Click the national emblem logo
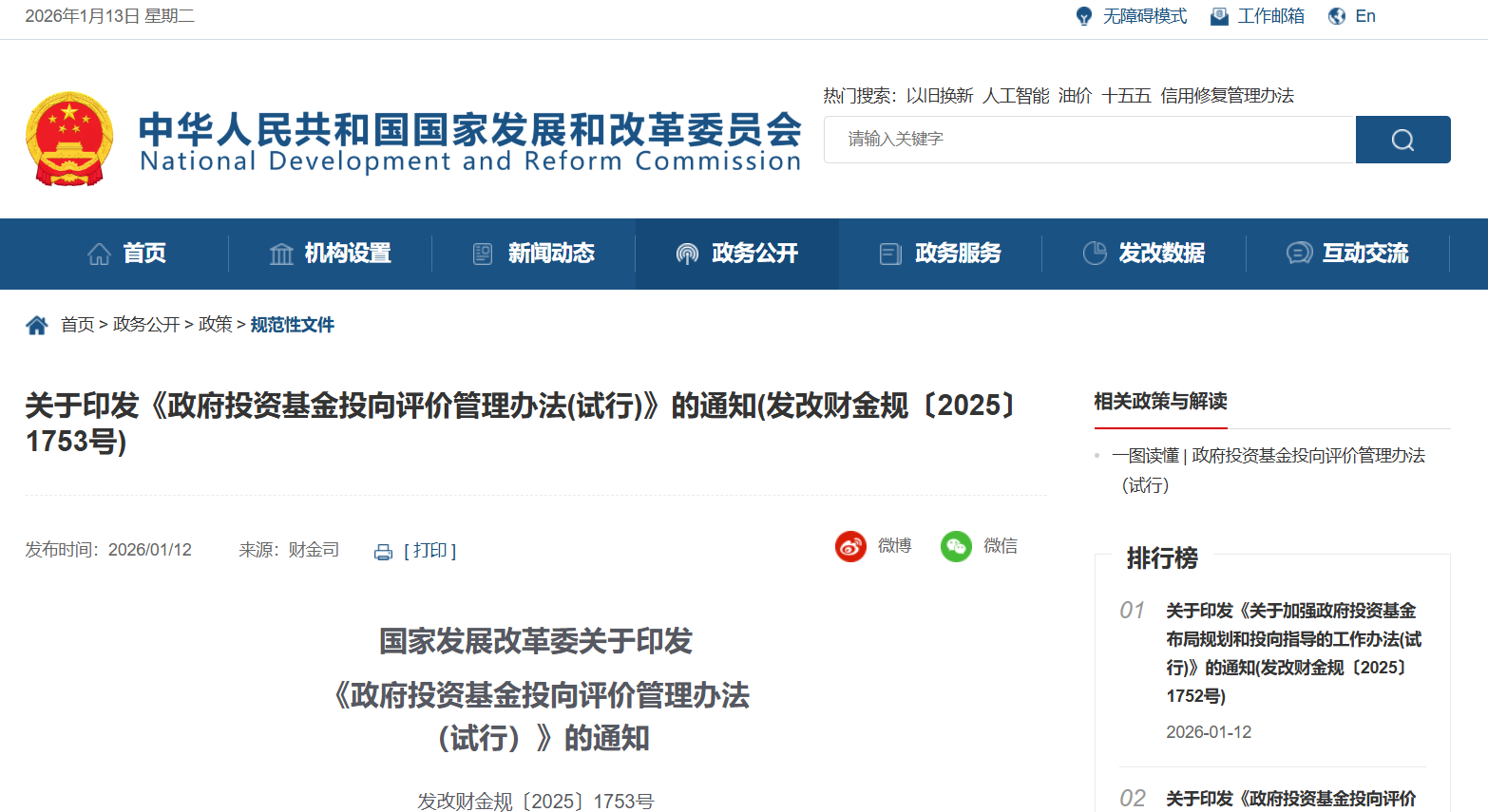Screen dimensions: 1488x812 tap(70, 139)
